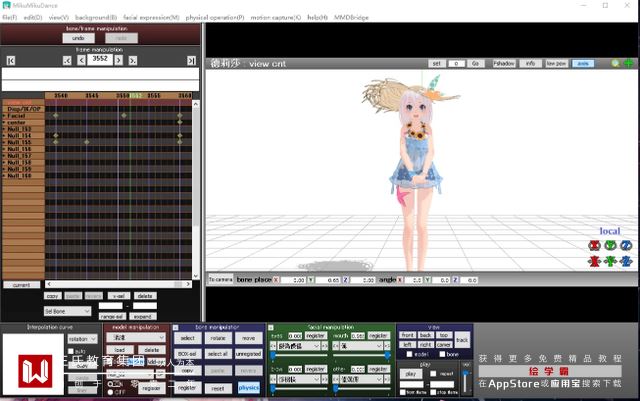
Task: Open the Sel Bone dropdown
Action: coord(67,311)
